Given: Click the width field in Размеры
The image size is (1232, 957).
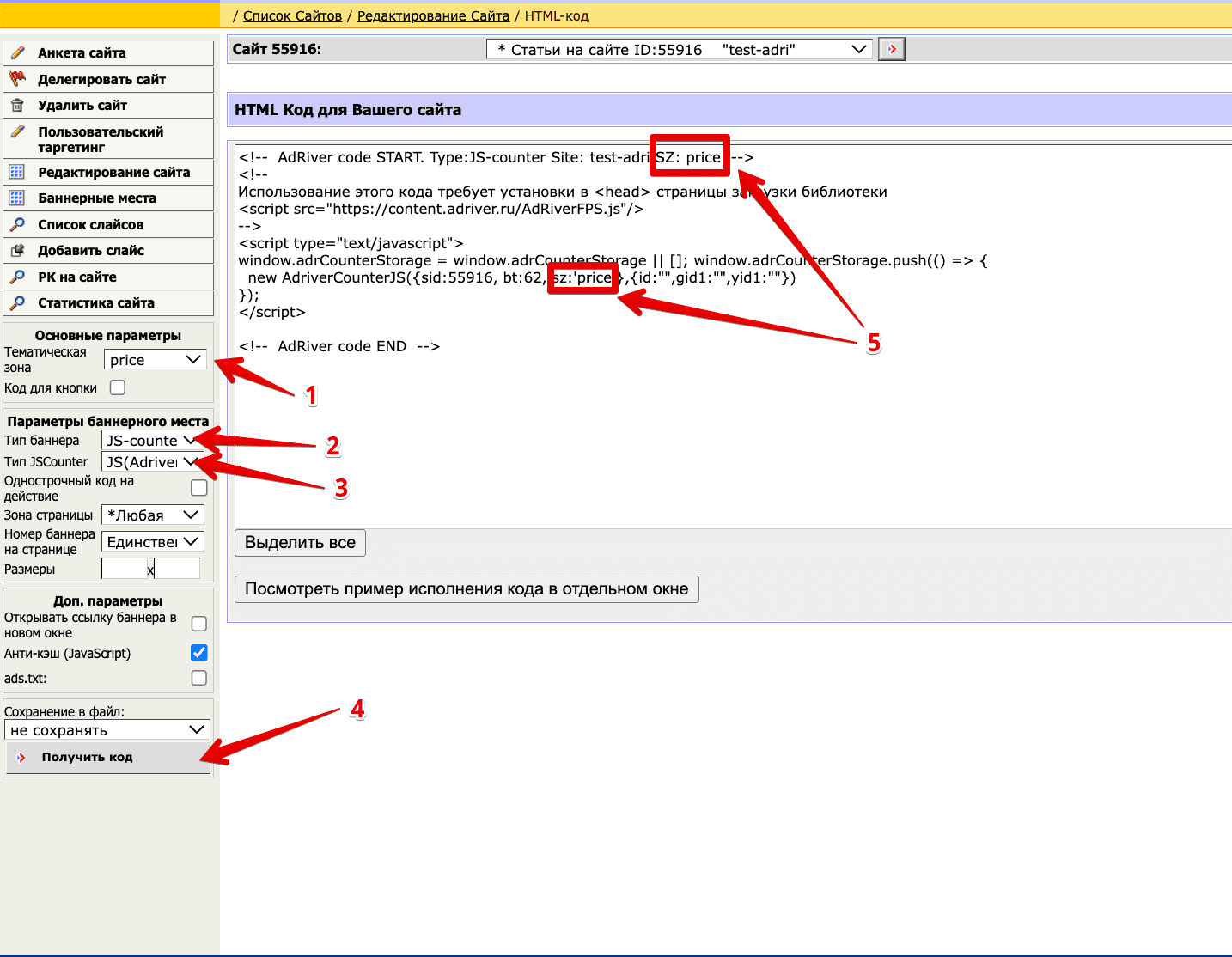Looking at the screenshot, I should [125, 569].
